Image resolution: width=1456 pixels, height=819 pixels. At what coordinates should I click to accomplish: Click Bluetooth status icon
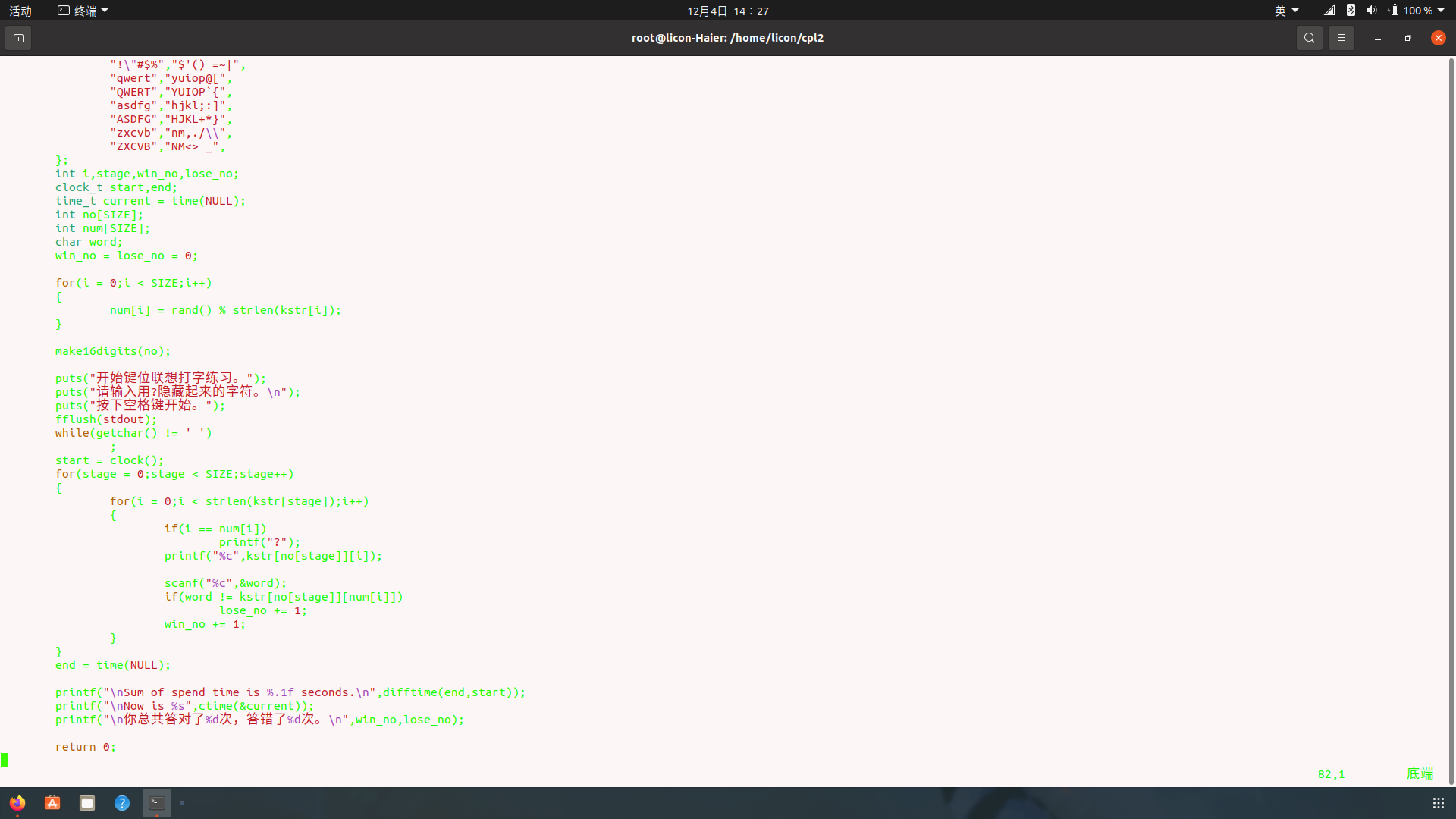click(x=1351, y=11)
